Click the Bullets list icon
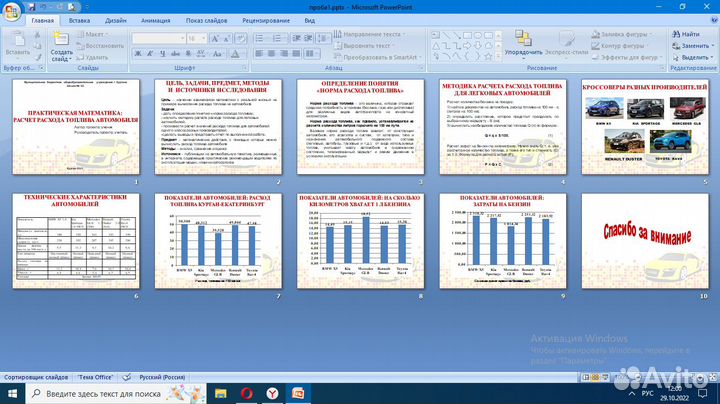The image size is (720, 404). [259, 39]
